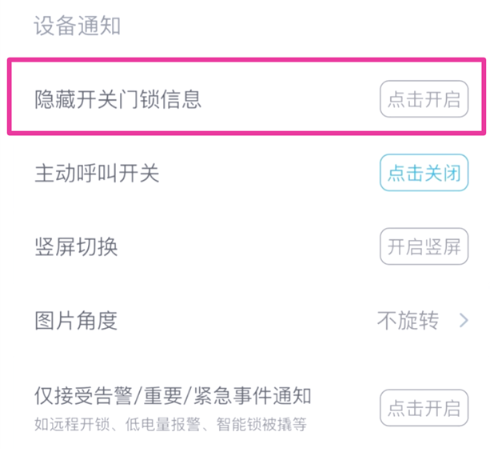The height and width of the screenshot is (449, 491).
Task: Tap the 仅接受告警/重要/紧急事件通知 title
Action: click(x=173, y=396)
